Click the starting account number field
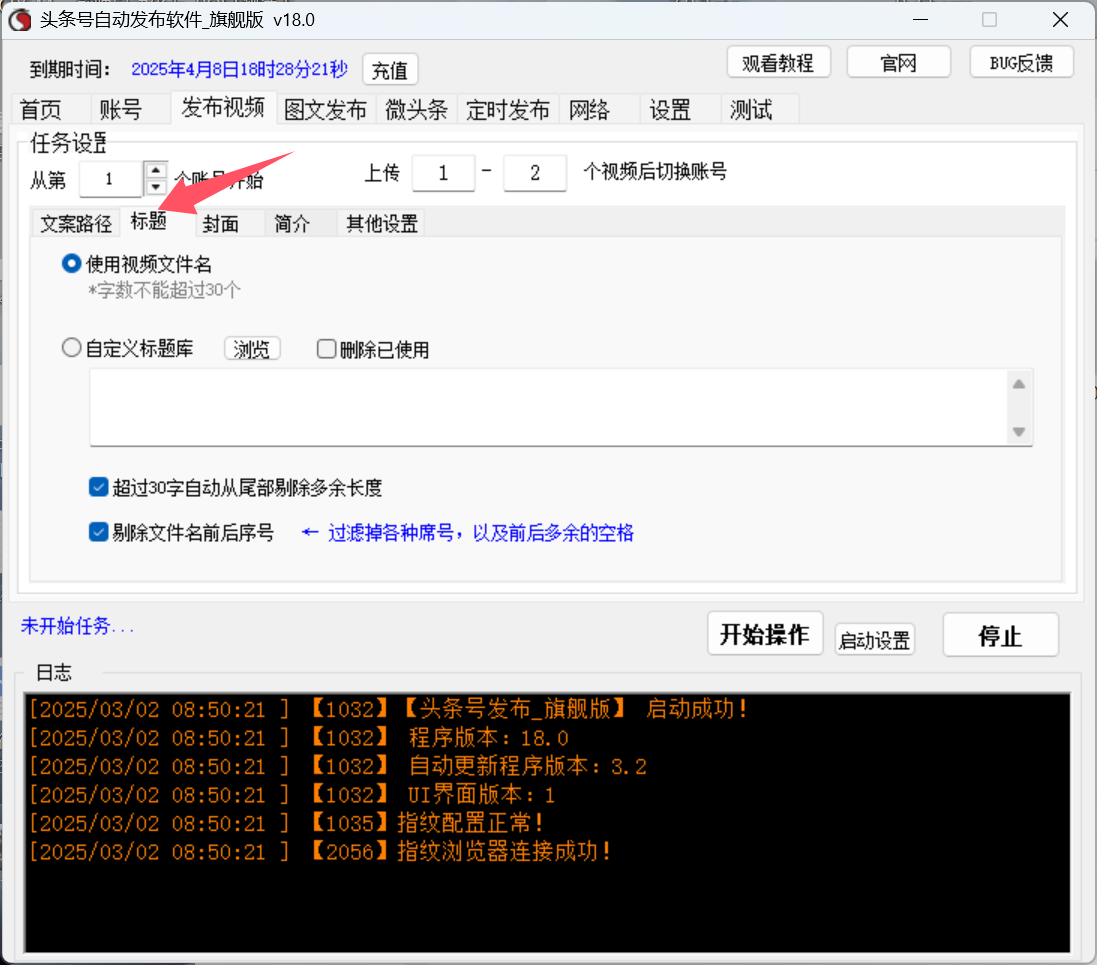 pos(111,179)
